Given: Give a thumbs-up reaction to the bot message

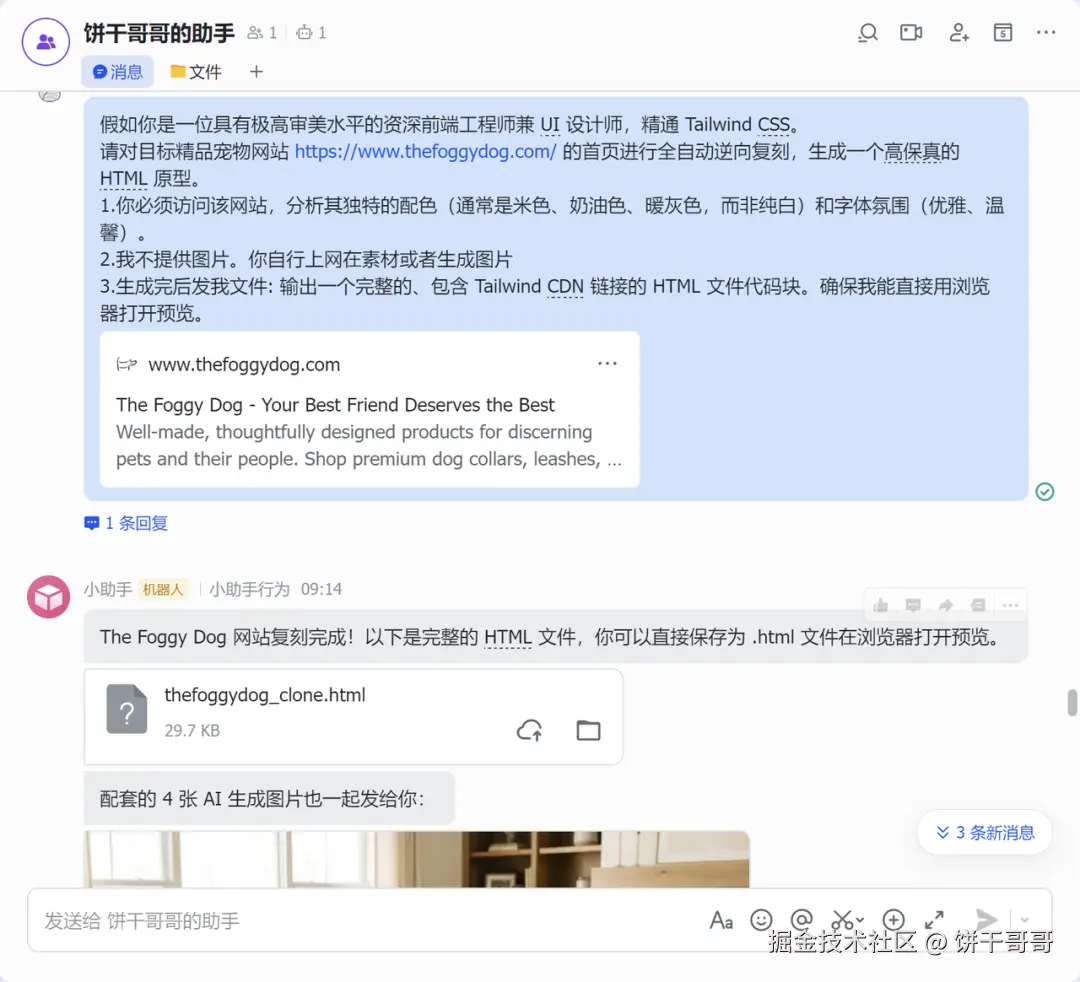Looking at the screenshot, I should (880, 605).
